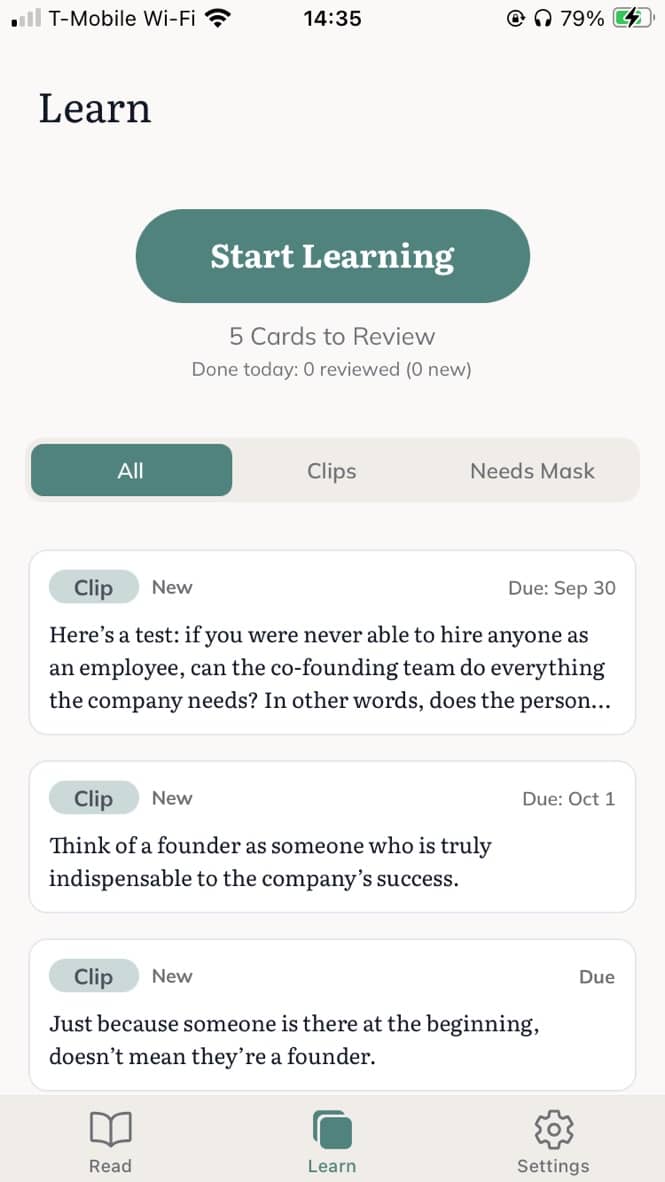Open the card about hiring employees test
The image size is (665, 1182).
click(x=332, y=667)
